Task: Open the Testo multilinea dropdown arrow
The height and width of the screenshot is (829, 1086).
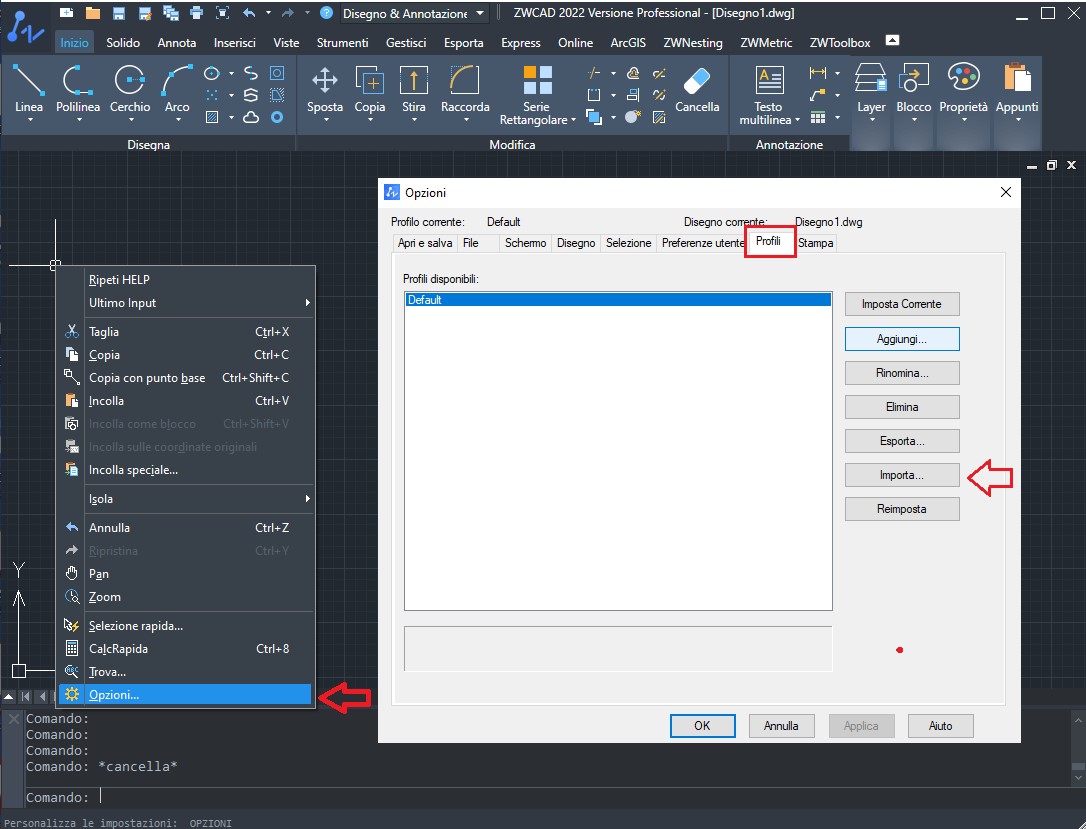Action: [797, 120]
